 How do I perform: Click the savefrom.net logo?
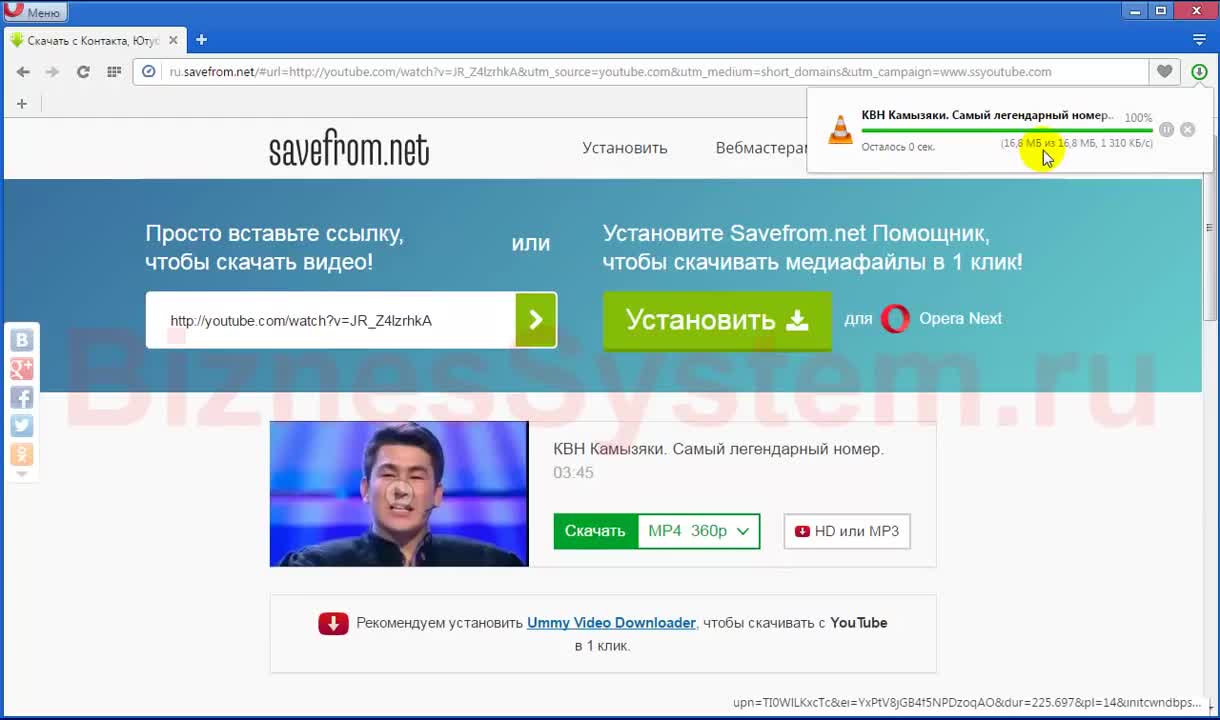[x=349, y=149]
